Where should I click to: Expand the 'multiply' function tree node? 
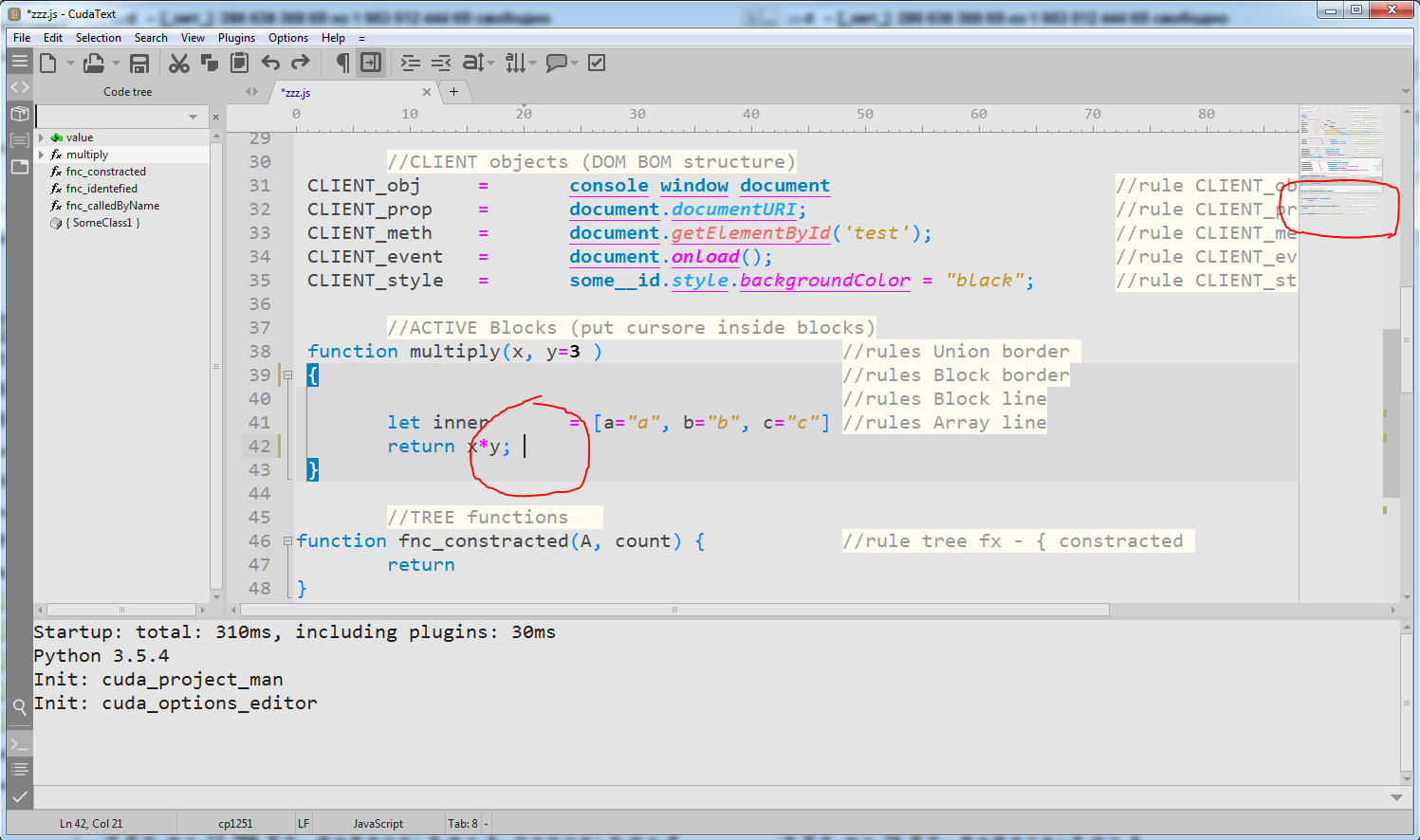pyautogui.click(x=41, y=155)
